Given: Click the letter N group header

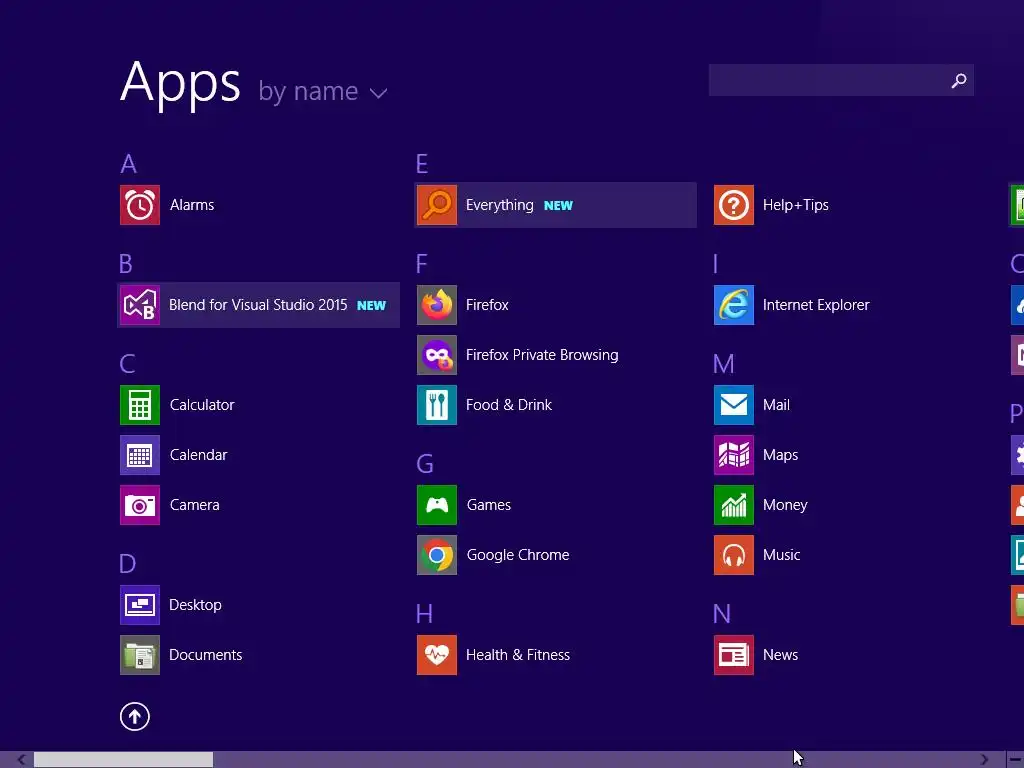Looking at the screenshot, I should (722, 614).
